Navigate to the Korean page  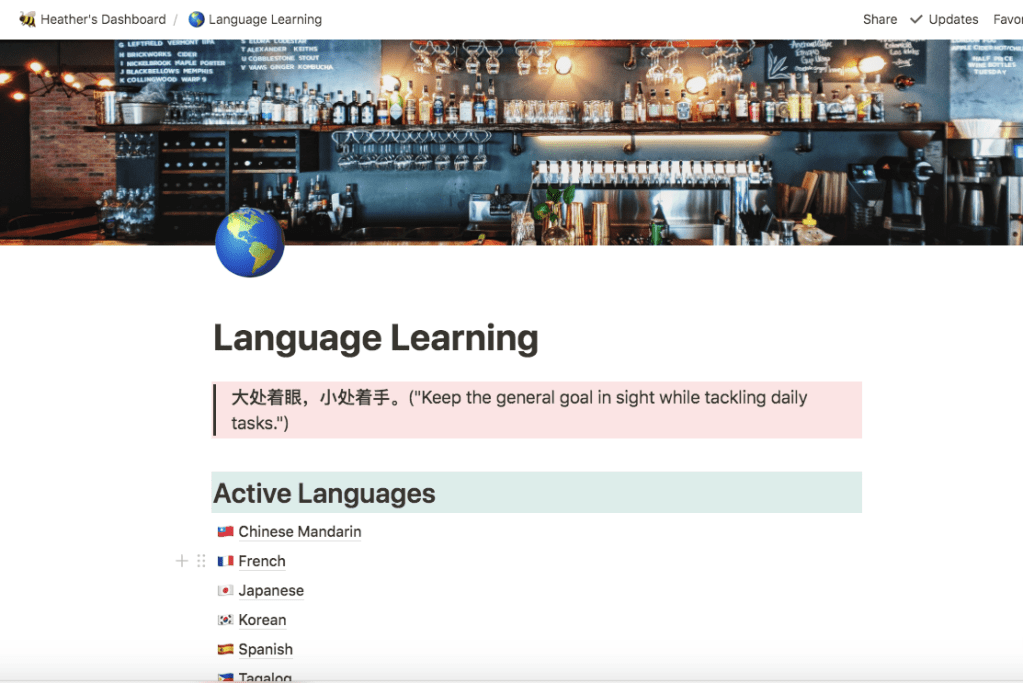262,620
